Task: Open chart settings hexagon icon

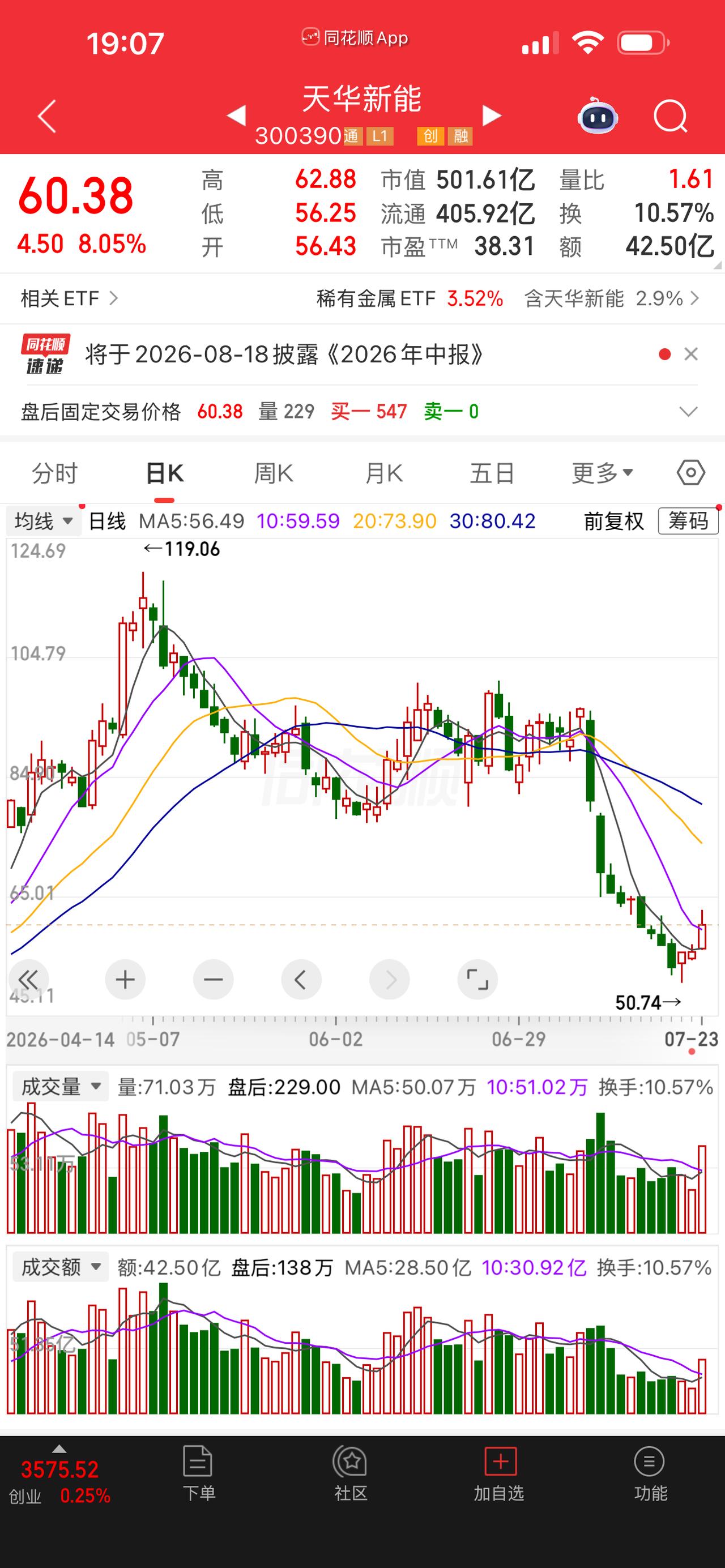Action: 691,472
